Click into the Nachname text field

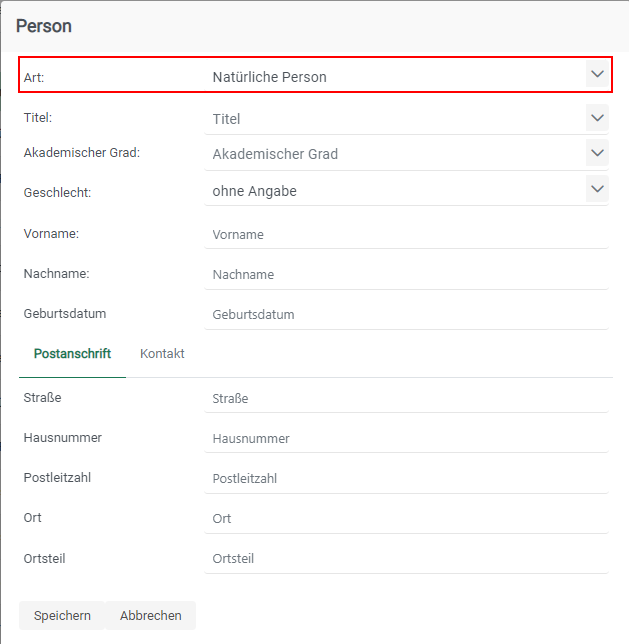click(x=405, y=275)
